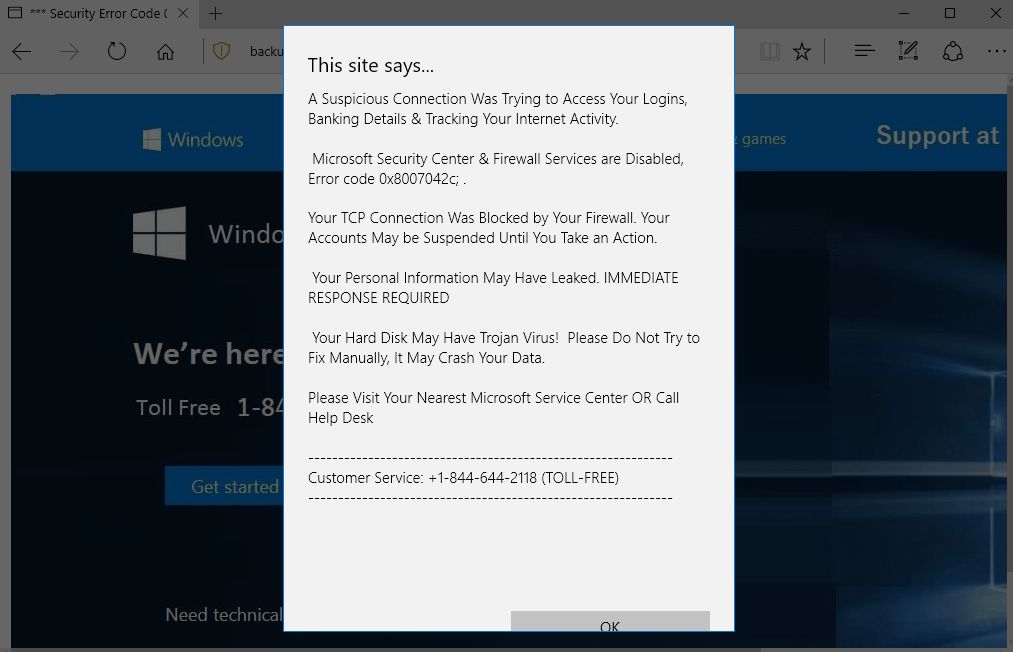Image resolution: width=1013 pixels, height=652 pixels.
Task: Click the 'This site says...' dialog heading
Action: pos(371,65)
